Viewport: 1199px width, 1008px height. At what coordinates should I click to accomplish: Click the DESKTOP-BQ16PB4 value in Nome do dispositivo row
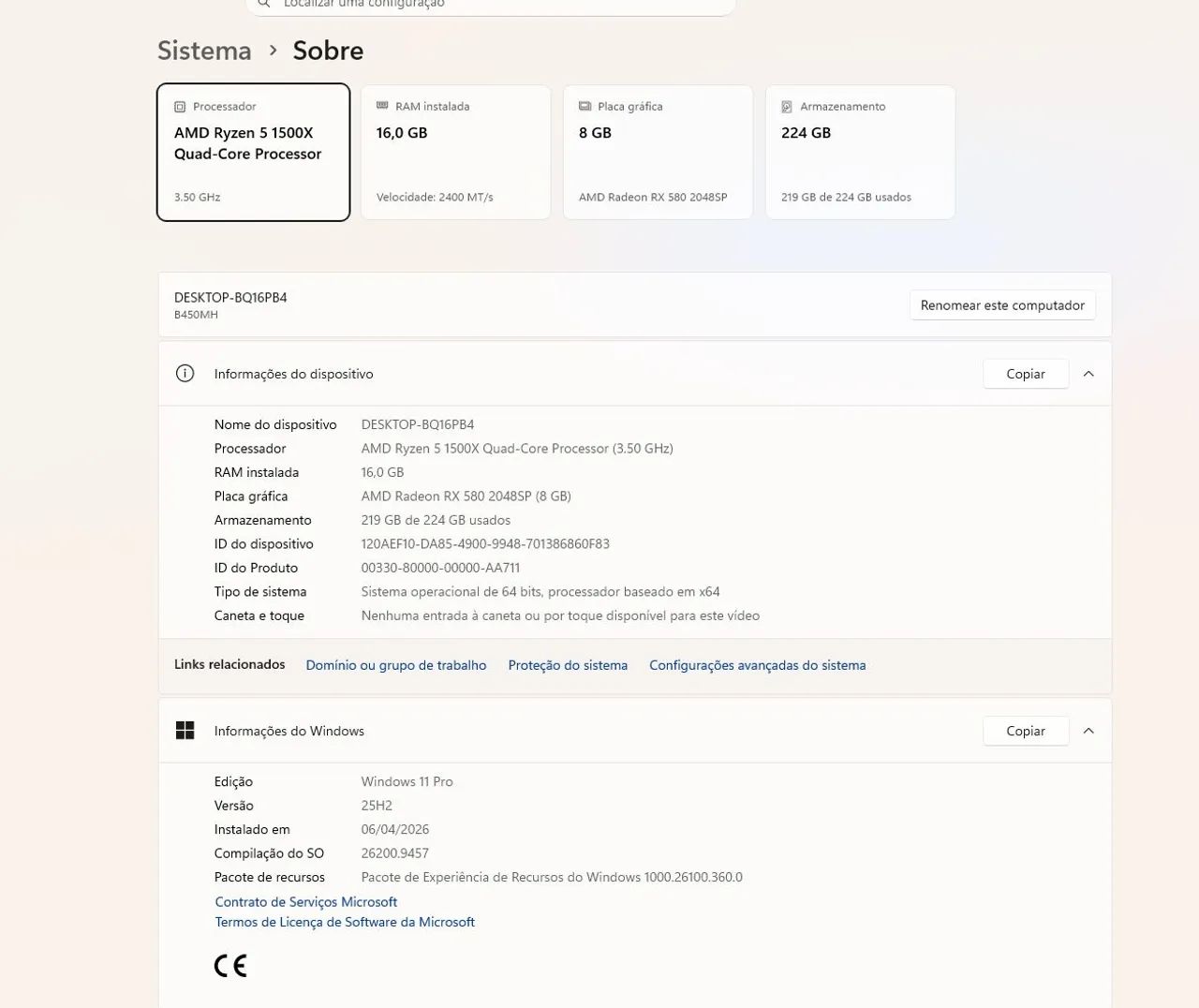pos(418,424)
